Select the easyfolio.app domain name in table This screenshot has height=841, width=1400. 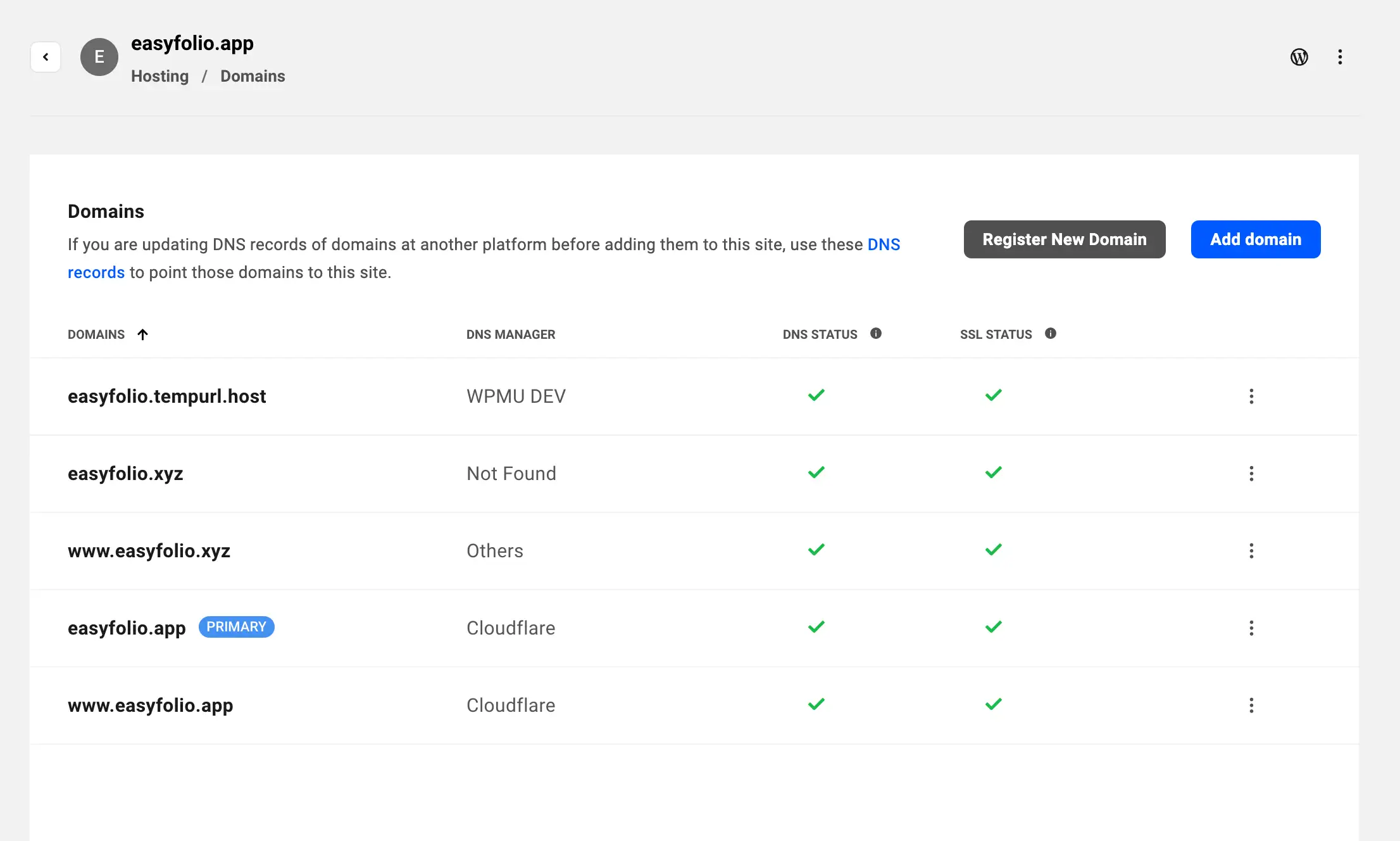(x=127, y=628)
